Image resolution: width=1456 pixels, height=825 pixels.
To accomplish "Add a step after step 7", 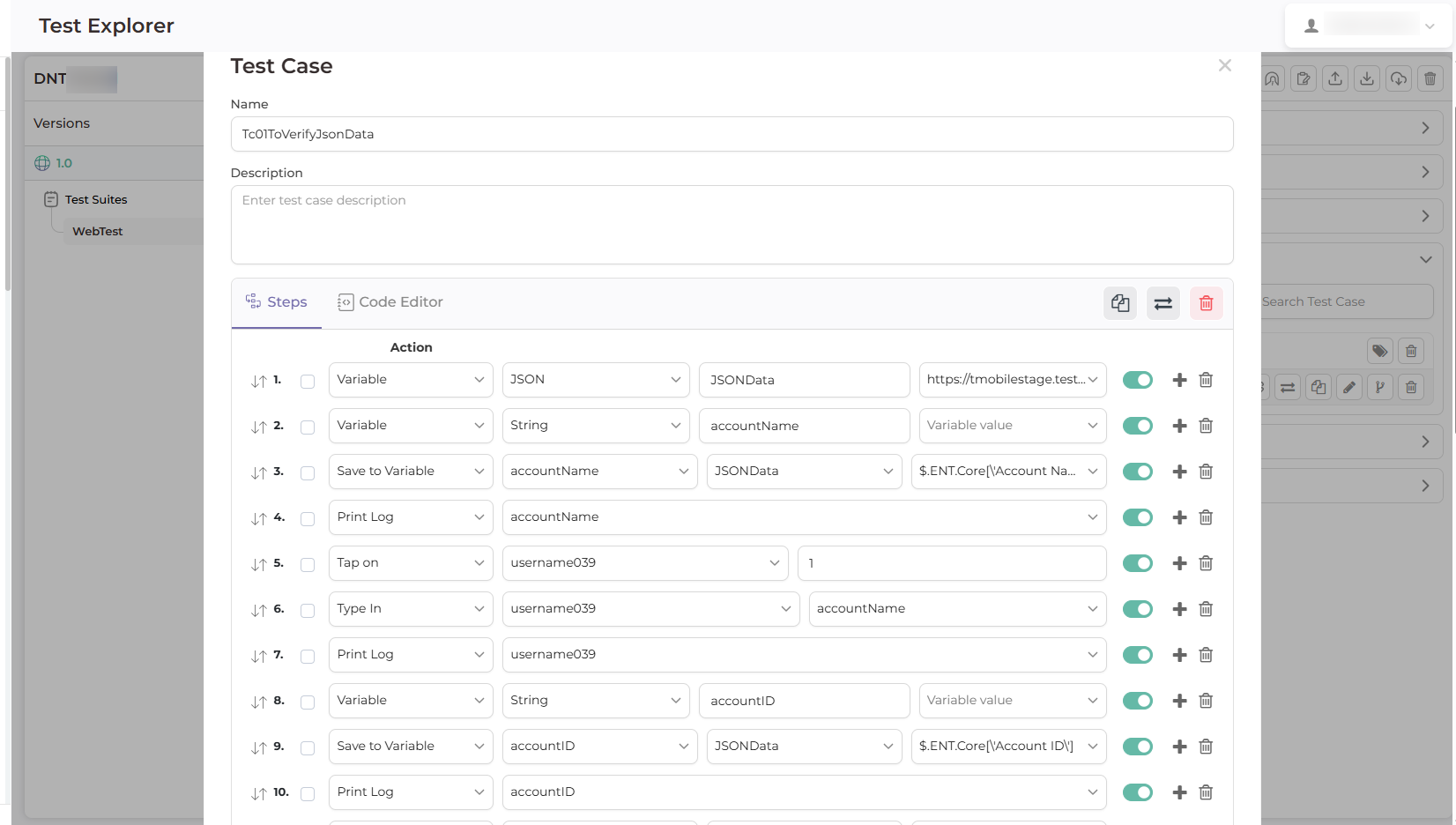I will click(1179, 655).
